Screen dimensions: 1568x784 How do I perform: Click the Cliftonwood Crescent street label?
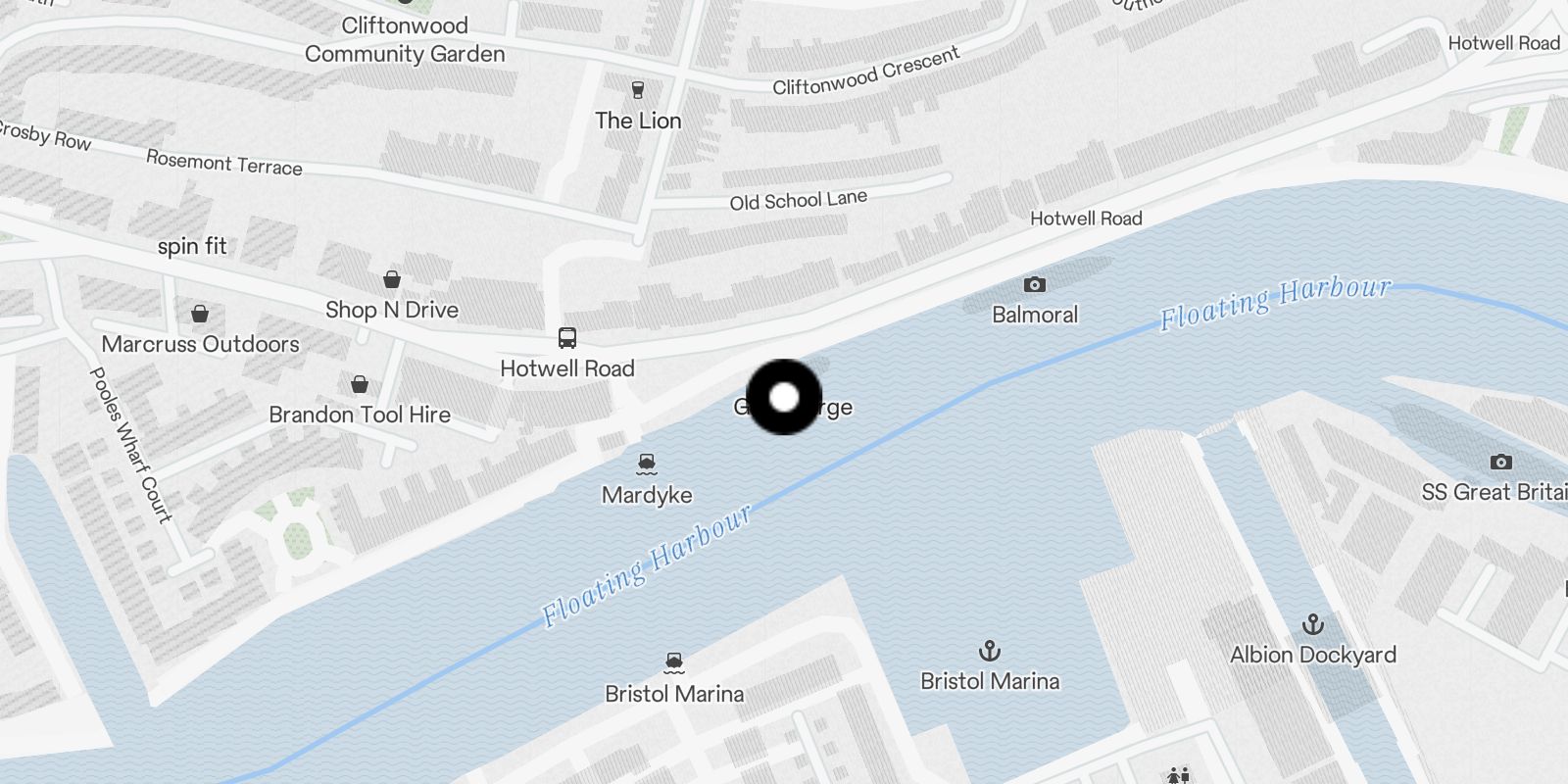tap(866, 72)
